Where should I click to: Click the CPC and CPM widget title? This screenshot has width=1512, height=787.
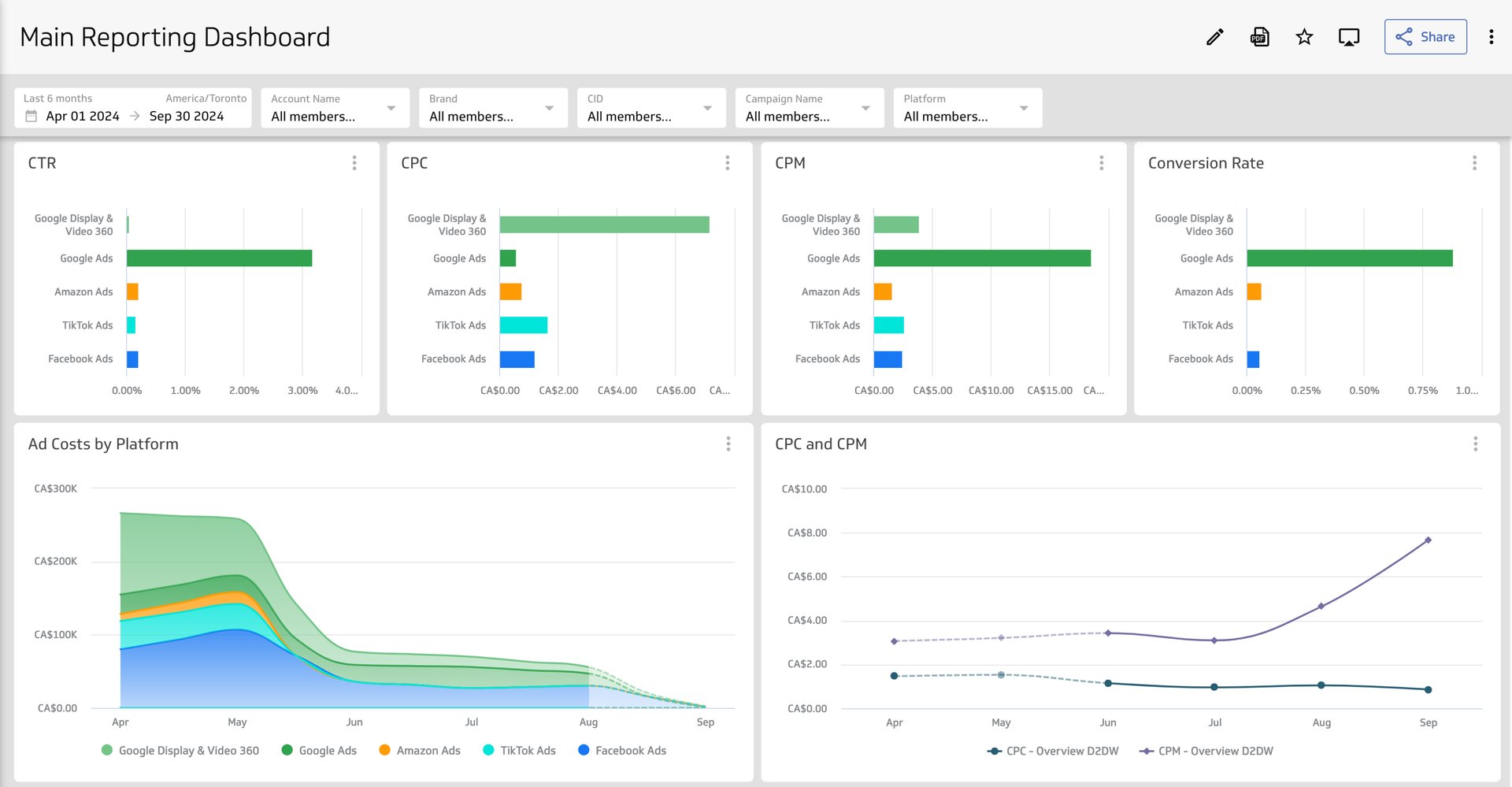pos(821,444)
